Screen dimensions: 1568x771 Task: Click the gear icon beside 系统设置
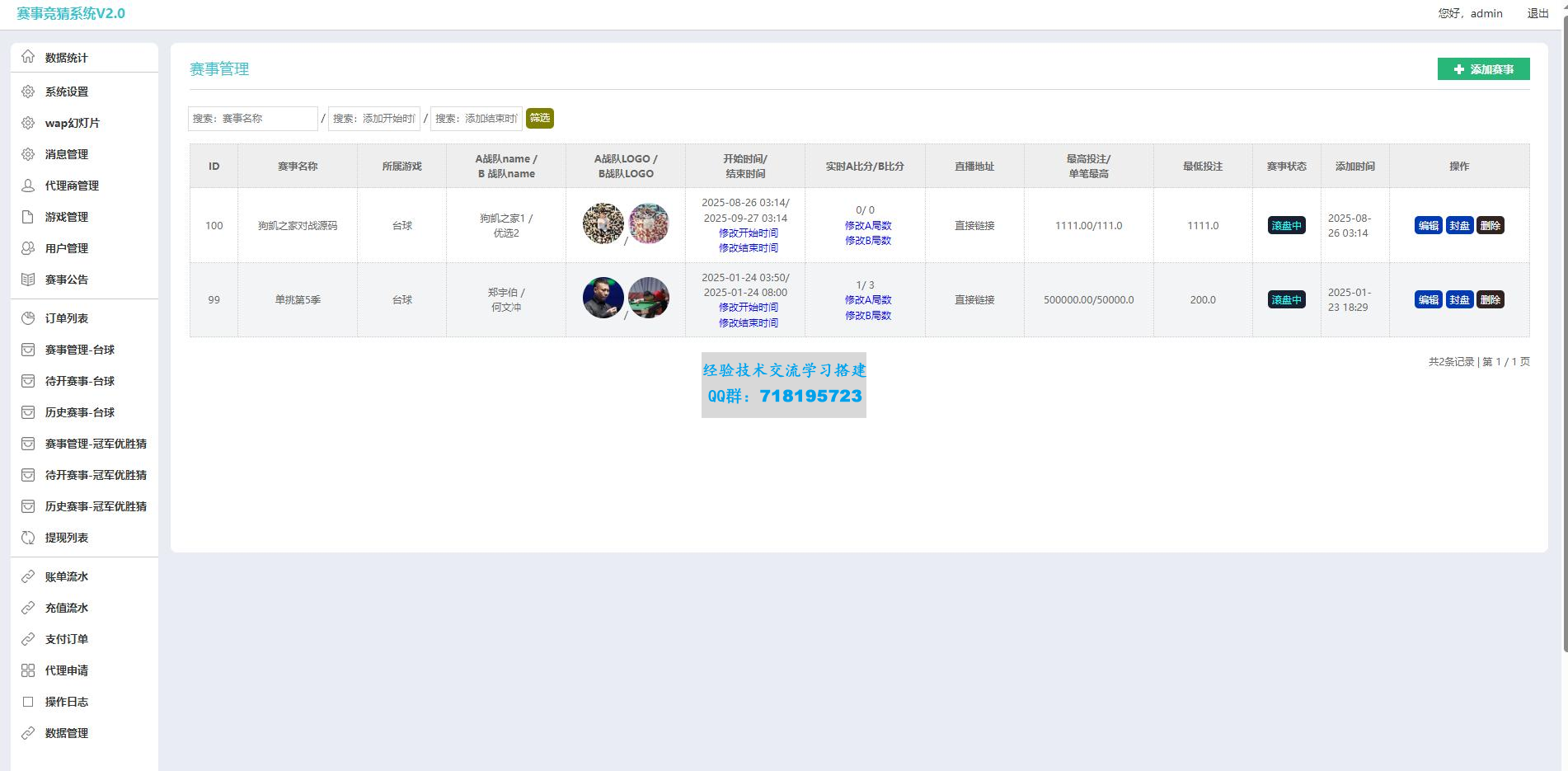(x=28, y=92)
